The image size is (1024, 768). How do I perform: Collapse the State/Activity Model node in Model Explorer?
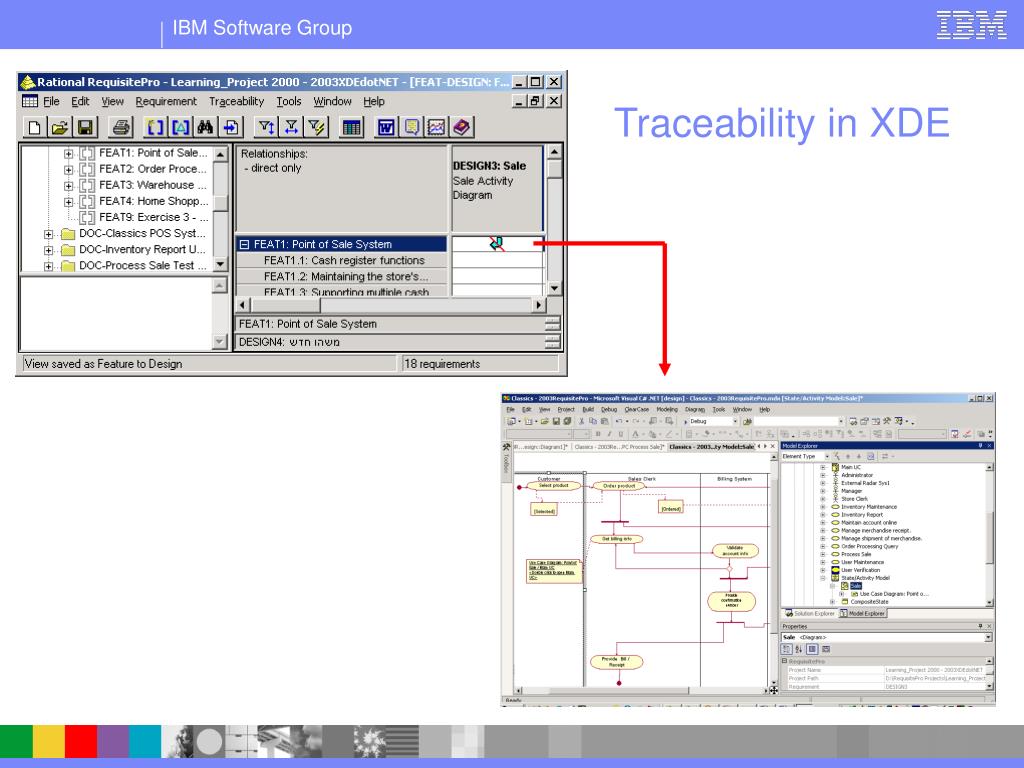(824, 578)
